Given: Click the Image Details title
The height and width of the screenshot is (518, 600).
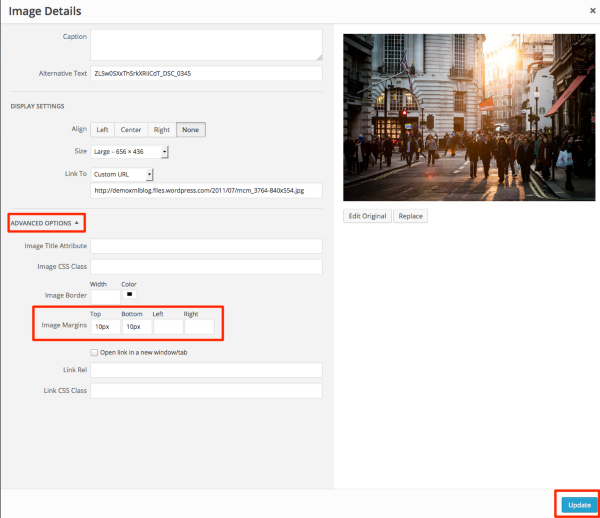Looking at the screenshot, I should pos(45,11).
